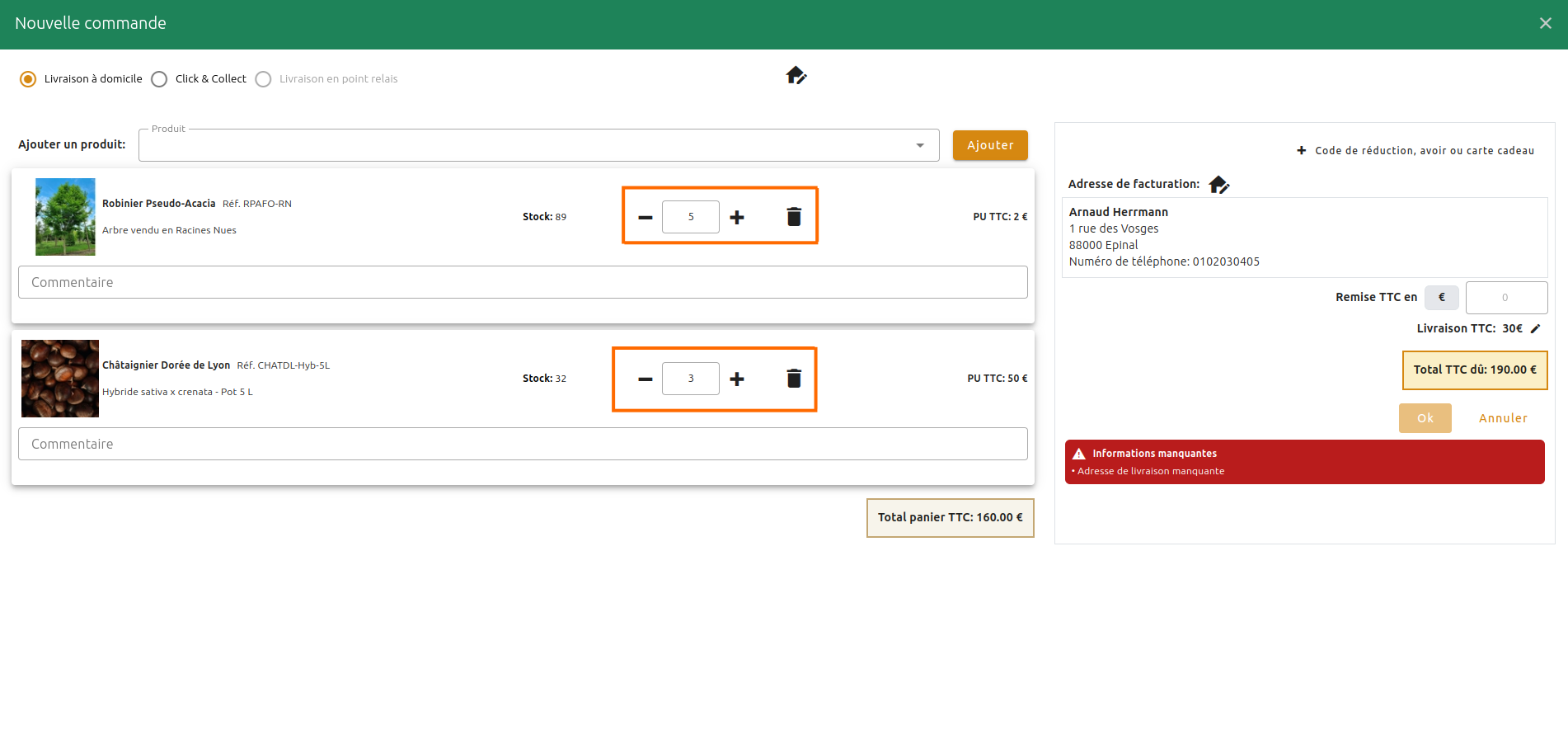Select Livraison à domicile option
Image resolution: width=1568 pixels, height=730 pixels.
[x=28, y=79]
